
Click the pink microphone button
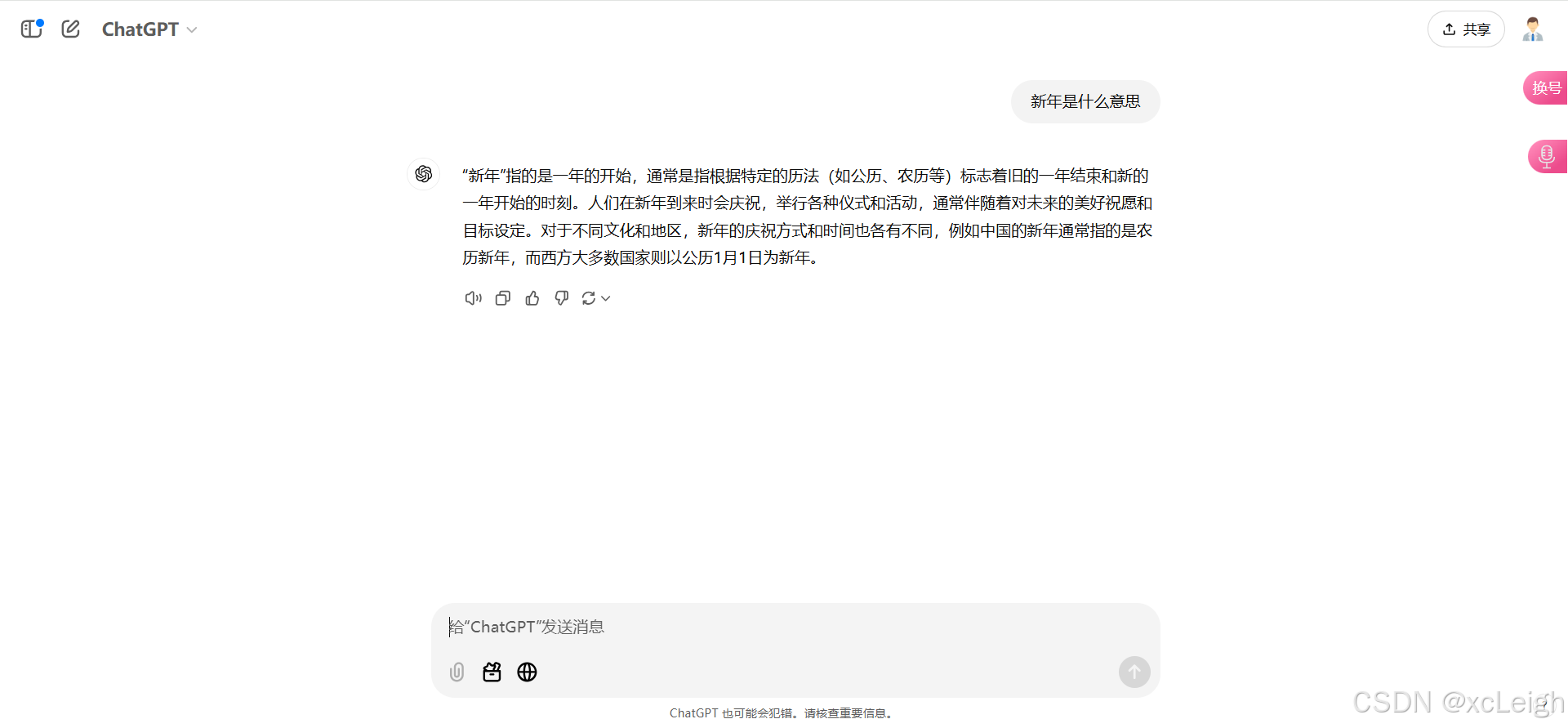pos(1547,156)
